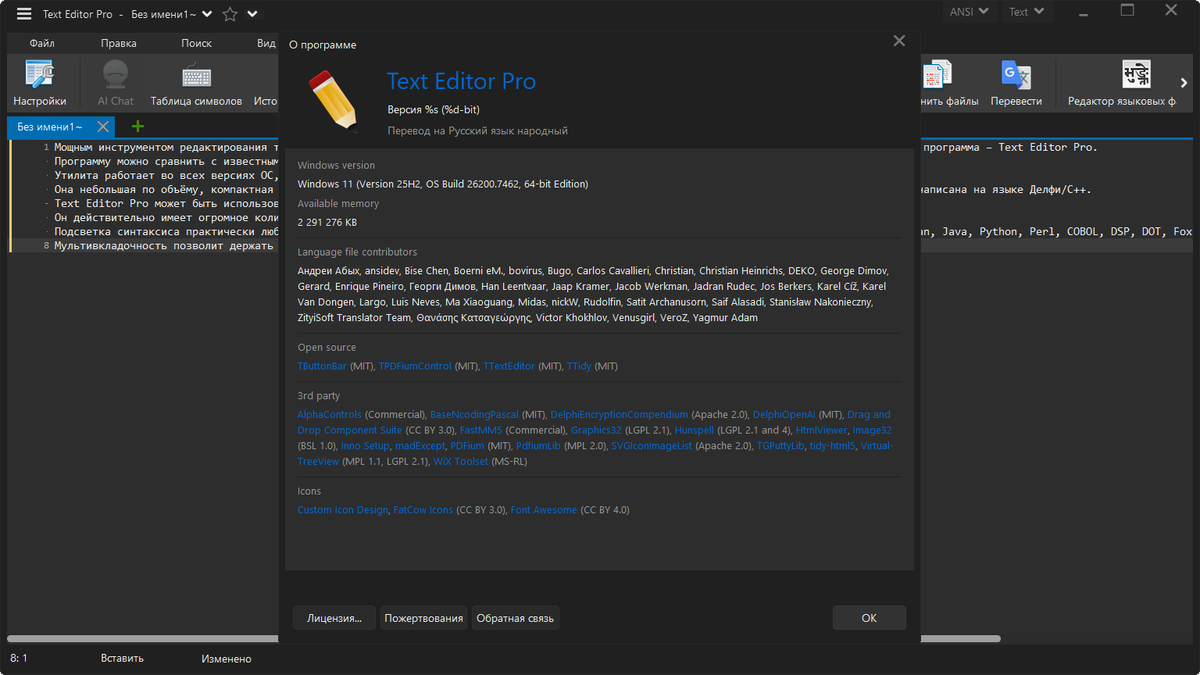This screenshot has width=1200, height=675.
Task: Click the Перевести Google Translate icon
Action: coord(1016,83)
